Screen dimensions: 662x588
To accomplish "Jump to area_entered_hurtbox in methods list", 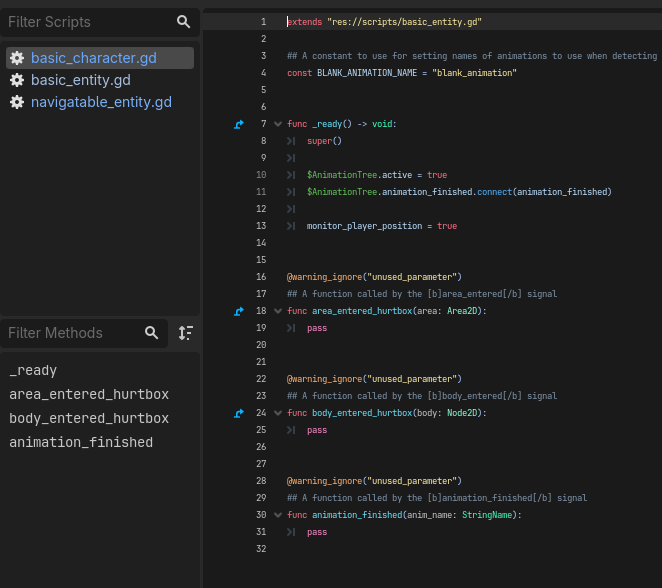I will [x=89, y=394].
